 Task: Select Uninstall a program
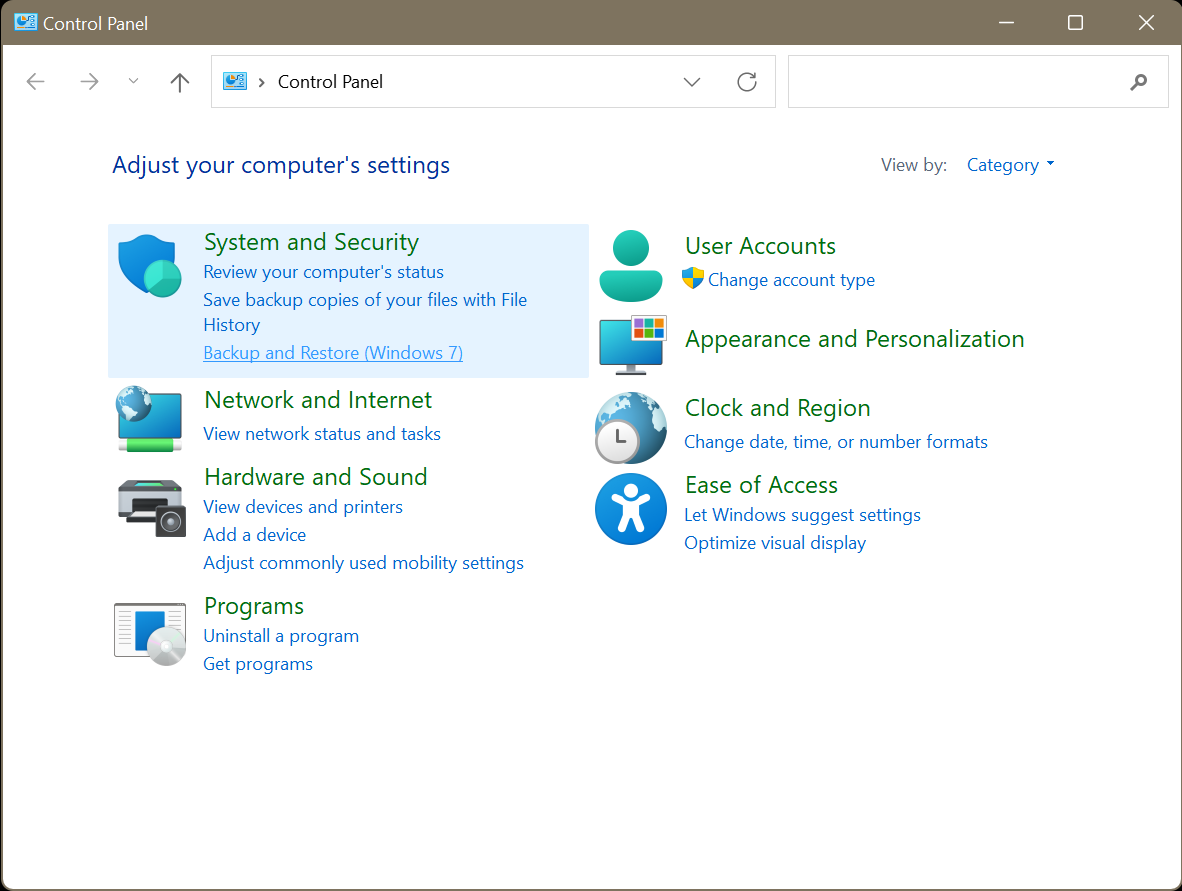tap(281, 636)
